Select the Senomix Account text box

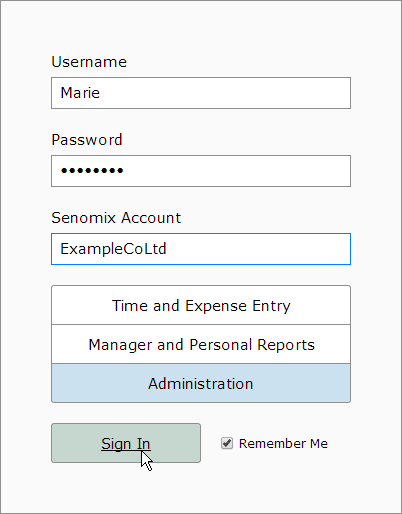(201, 249)
